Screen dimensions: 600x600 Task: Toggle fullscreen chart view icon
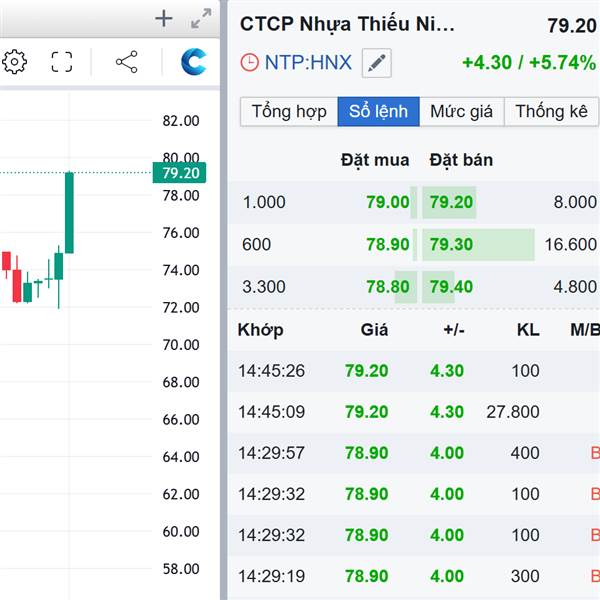click(x=62, y=62)
